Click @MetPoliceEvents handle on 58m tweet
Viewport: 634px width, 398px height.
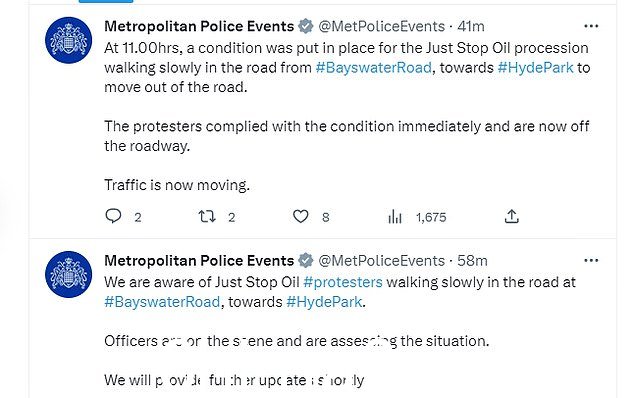[382, 260]
